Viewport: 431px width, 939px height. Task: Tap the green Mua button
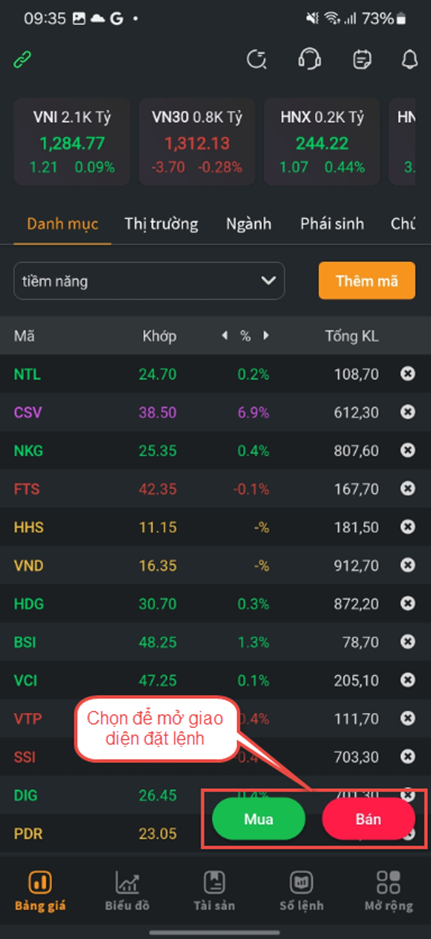(259, 819)
